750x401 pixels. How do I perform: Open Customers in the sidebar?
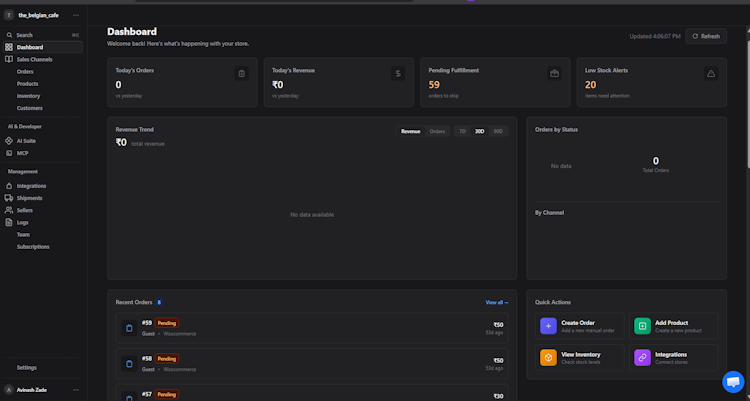(x=30, y=108)
